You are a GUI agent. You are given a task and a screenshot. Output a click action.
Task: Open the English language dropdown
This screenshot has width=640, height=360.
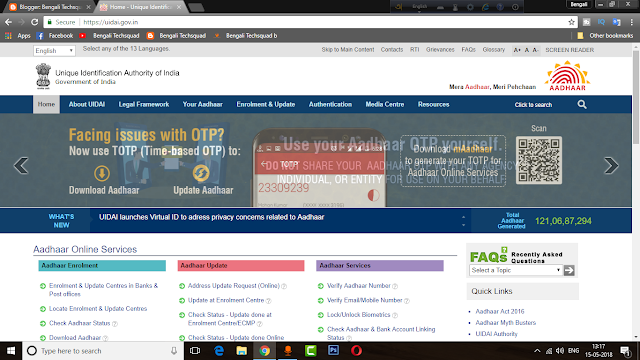(54, 51)
